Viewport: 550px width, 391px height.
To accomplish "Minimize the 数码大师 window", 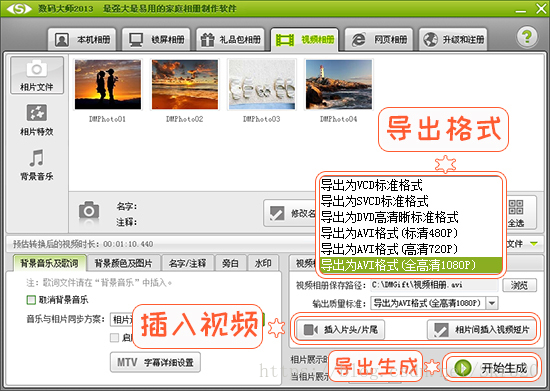I will [x=521, y=11].
